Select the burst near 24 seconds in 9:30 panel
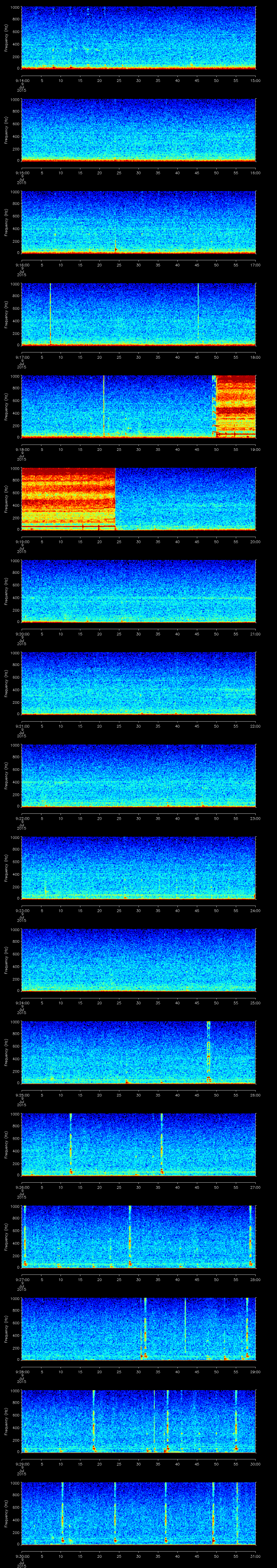 click(114, 1513)
